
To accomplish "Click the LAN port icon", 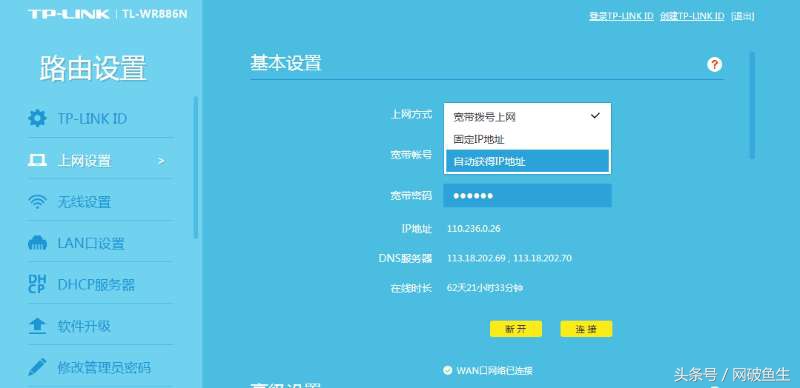I will [x=37, y=244].
